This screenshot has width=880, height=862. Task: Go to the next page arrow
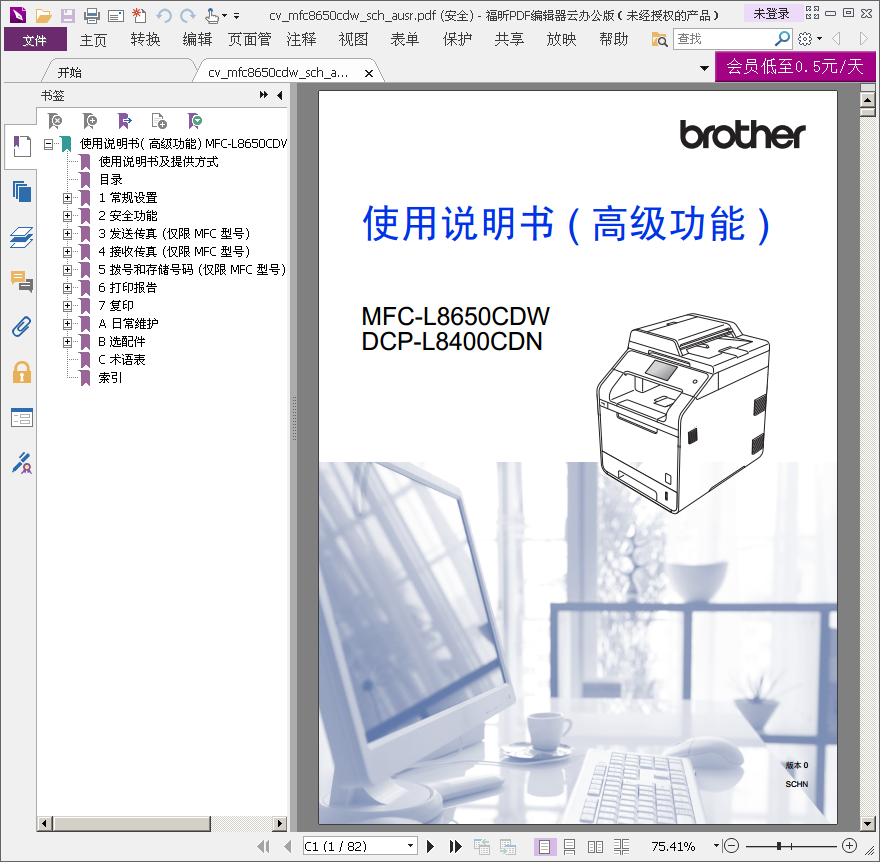(430, 846)
